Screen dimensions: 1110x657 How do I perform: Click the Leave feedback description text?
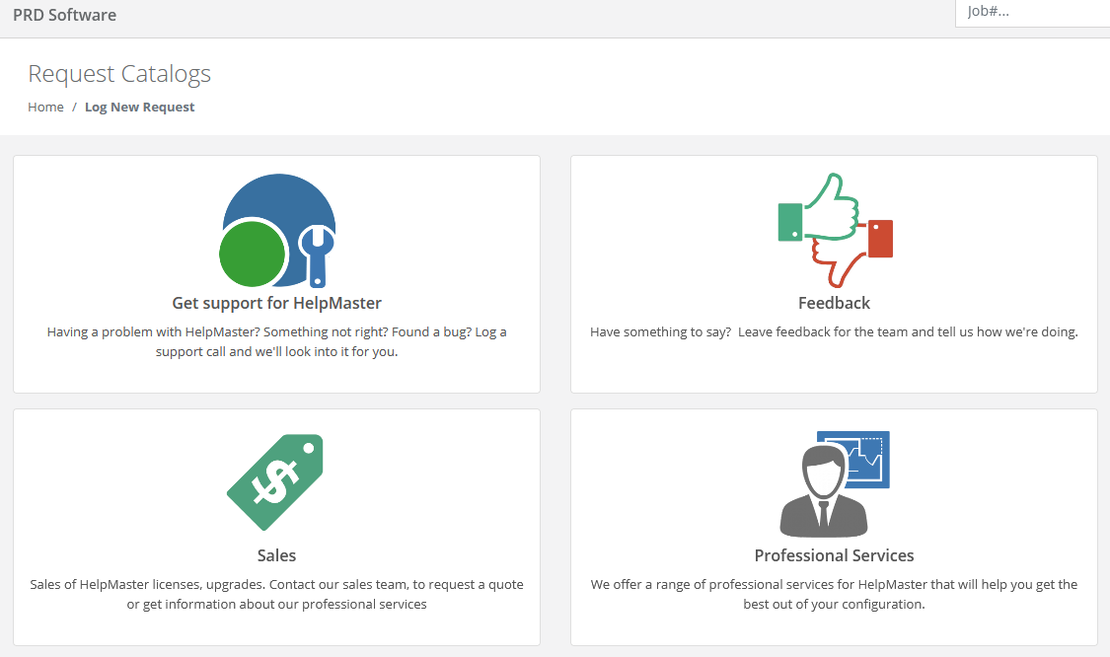834,332
